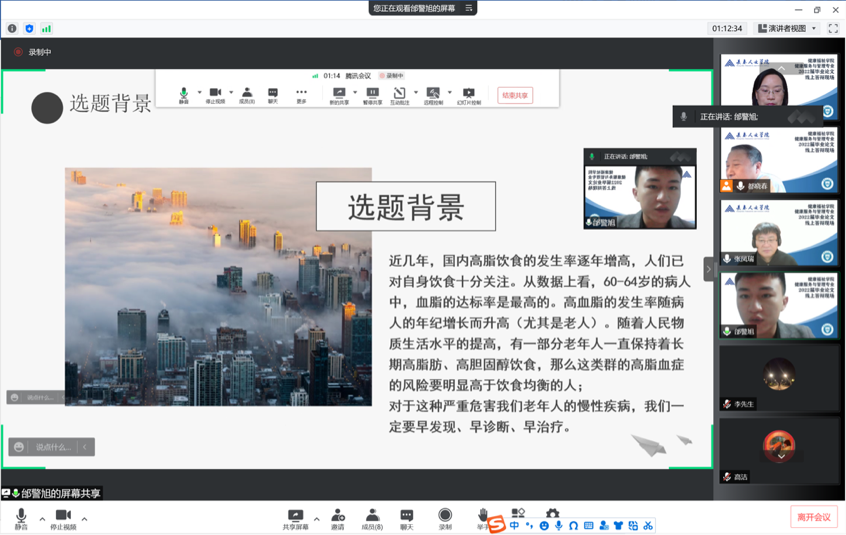The image size is (846, 535).
Task: Open Sogou toolbox grid icon
Action: coord(633,525)
